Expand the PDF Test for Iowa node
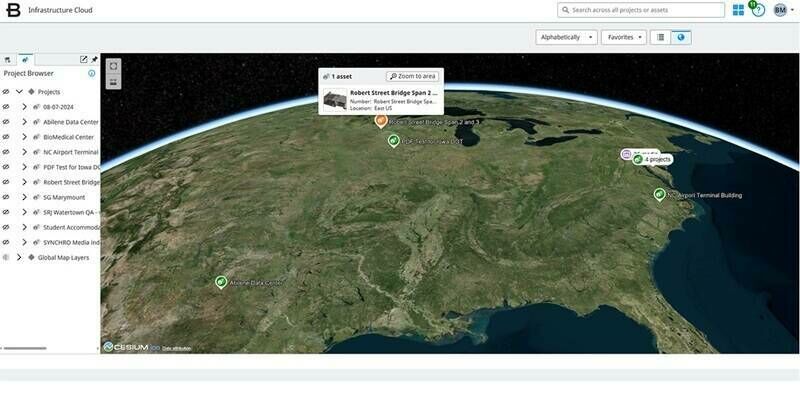Screen dimensions: 800x400 pyautogui.click(x=24, y=167)
